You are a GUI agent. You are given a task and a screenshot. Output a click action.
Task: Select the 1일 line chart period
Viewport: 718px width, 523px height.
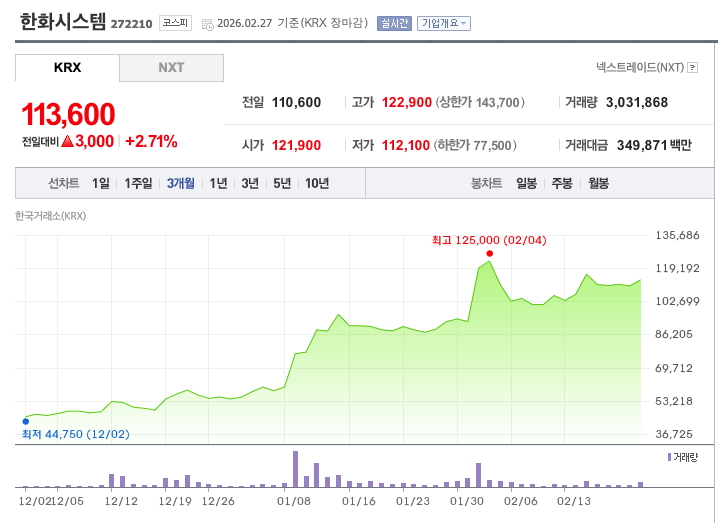point(101,184)
